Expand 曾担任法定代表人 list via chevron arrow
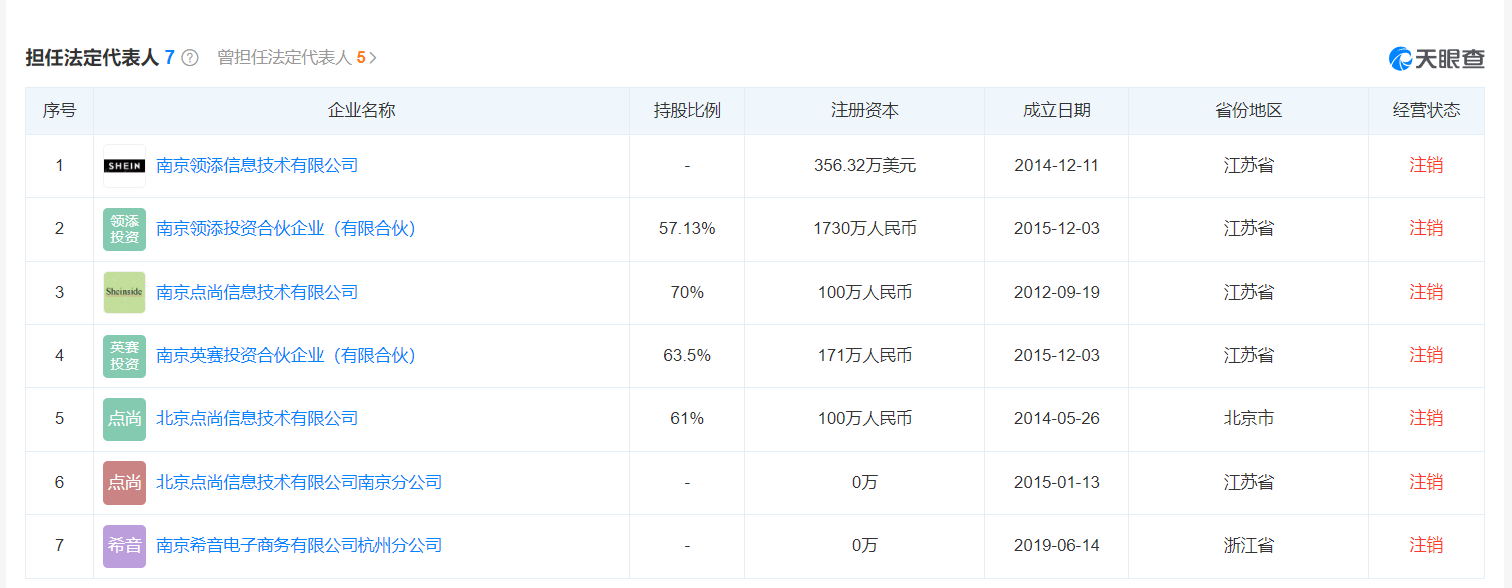1512x588 pixels. coord(373,58)
